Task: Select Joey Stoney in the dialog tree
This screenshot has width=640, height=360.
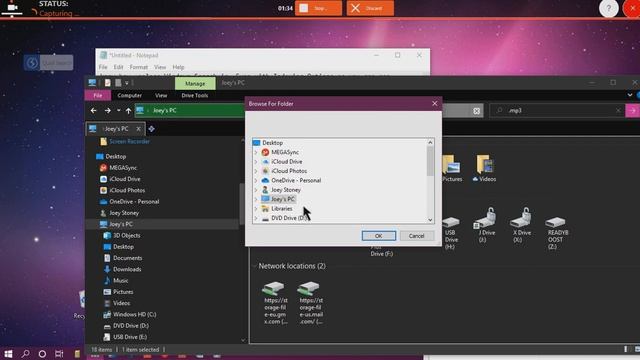Action: (x=286, y=190)
